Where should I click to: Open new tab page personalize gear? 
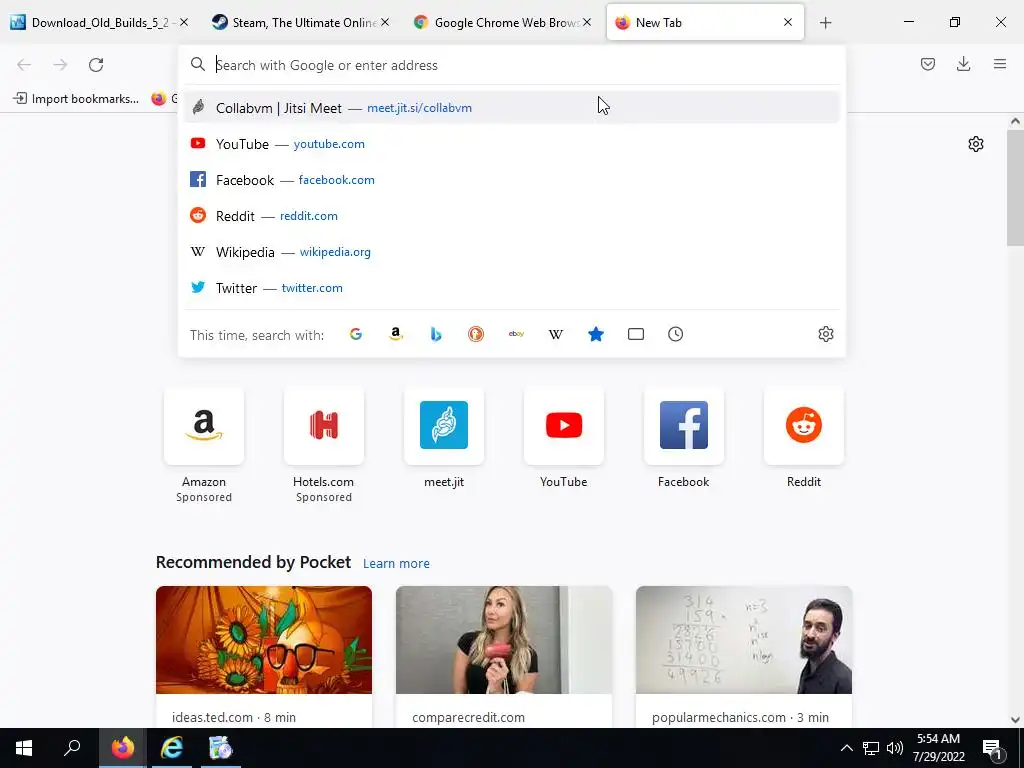[976, 144]
